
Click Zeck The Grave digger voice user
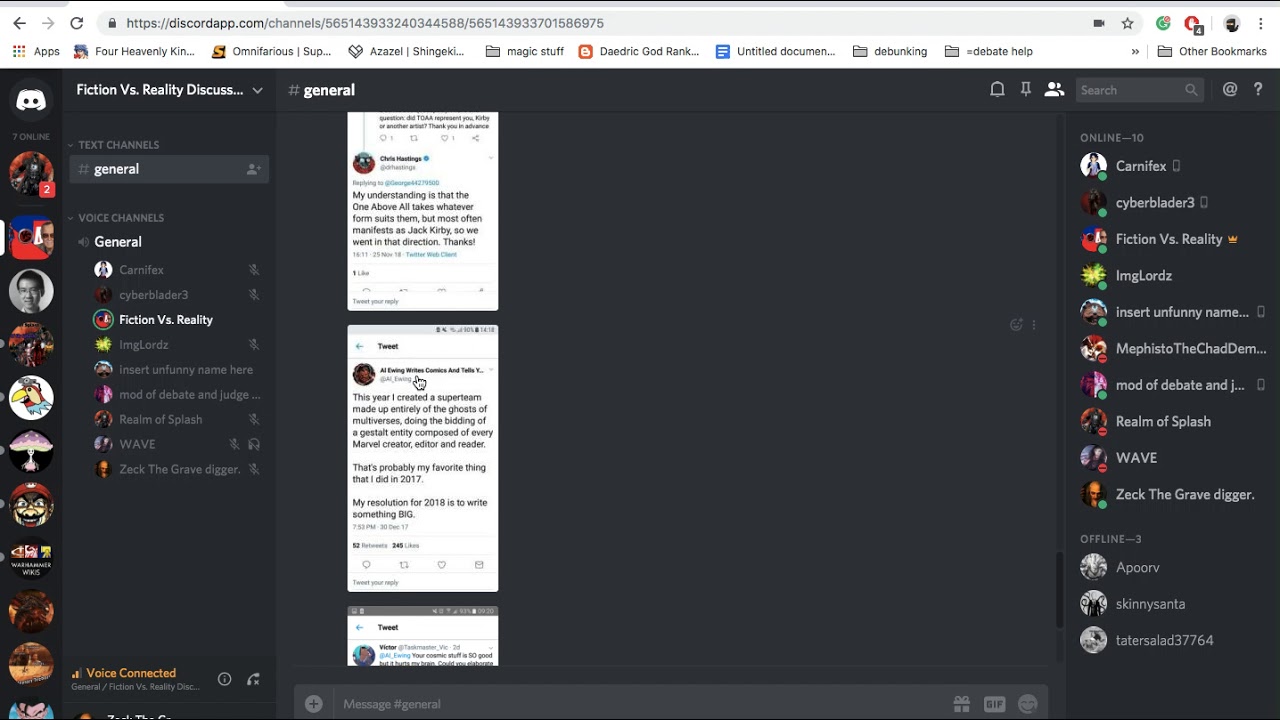(177, 469)
